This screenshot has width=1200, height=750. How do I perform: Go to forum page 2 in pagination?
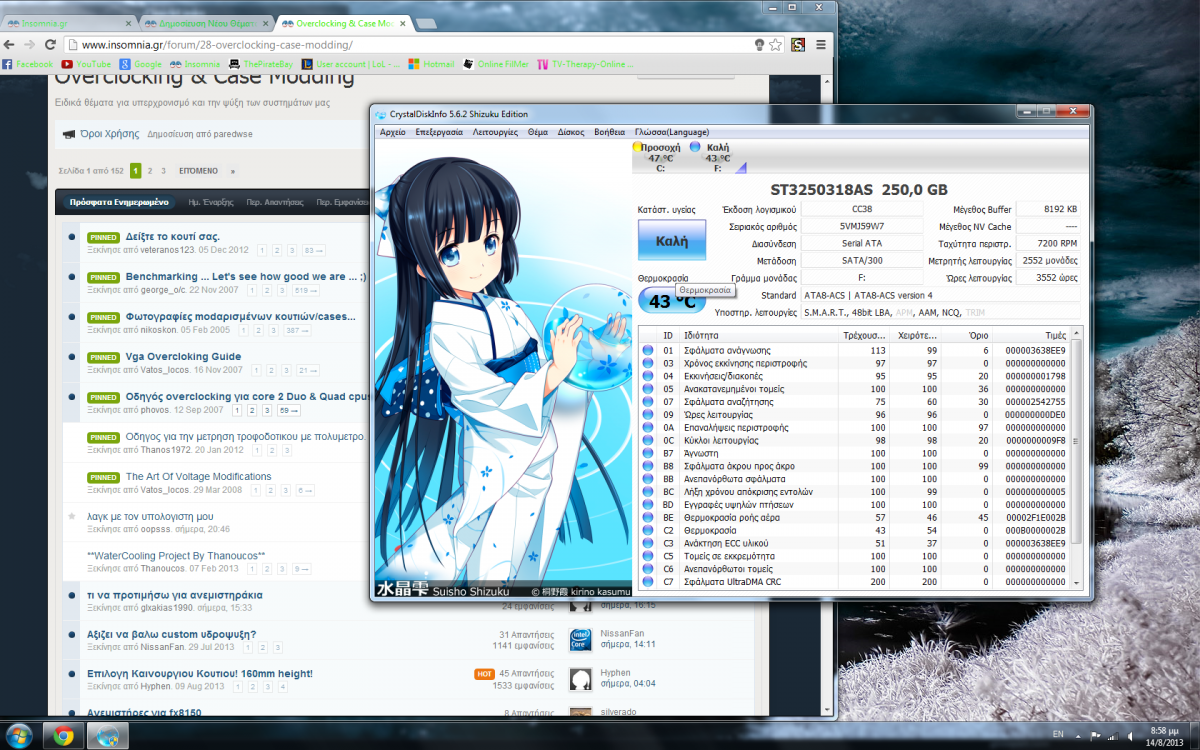(150, 171)
